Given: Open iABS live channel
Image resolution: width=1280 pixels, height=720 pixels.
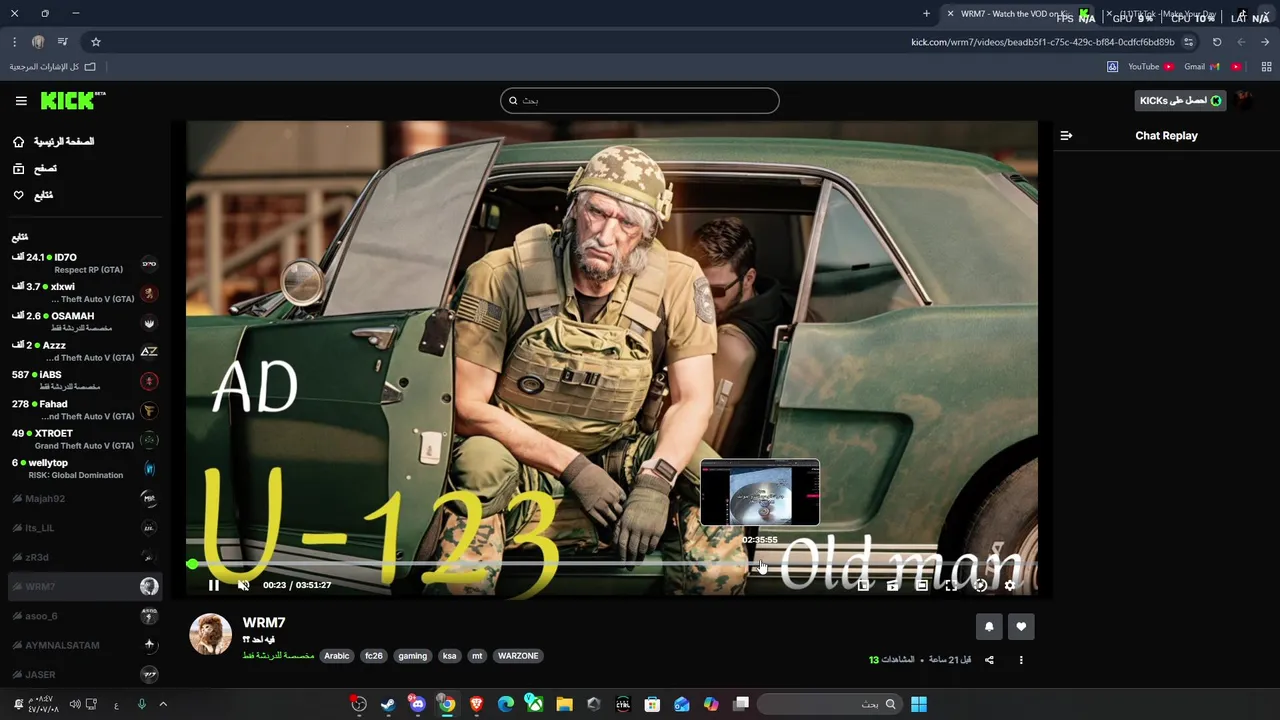Looking at the screenshot, I should click(x=84, y=380).
